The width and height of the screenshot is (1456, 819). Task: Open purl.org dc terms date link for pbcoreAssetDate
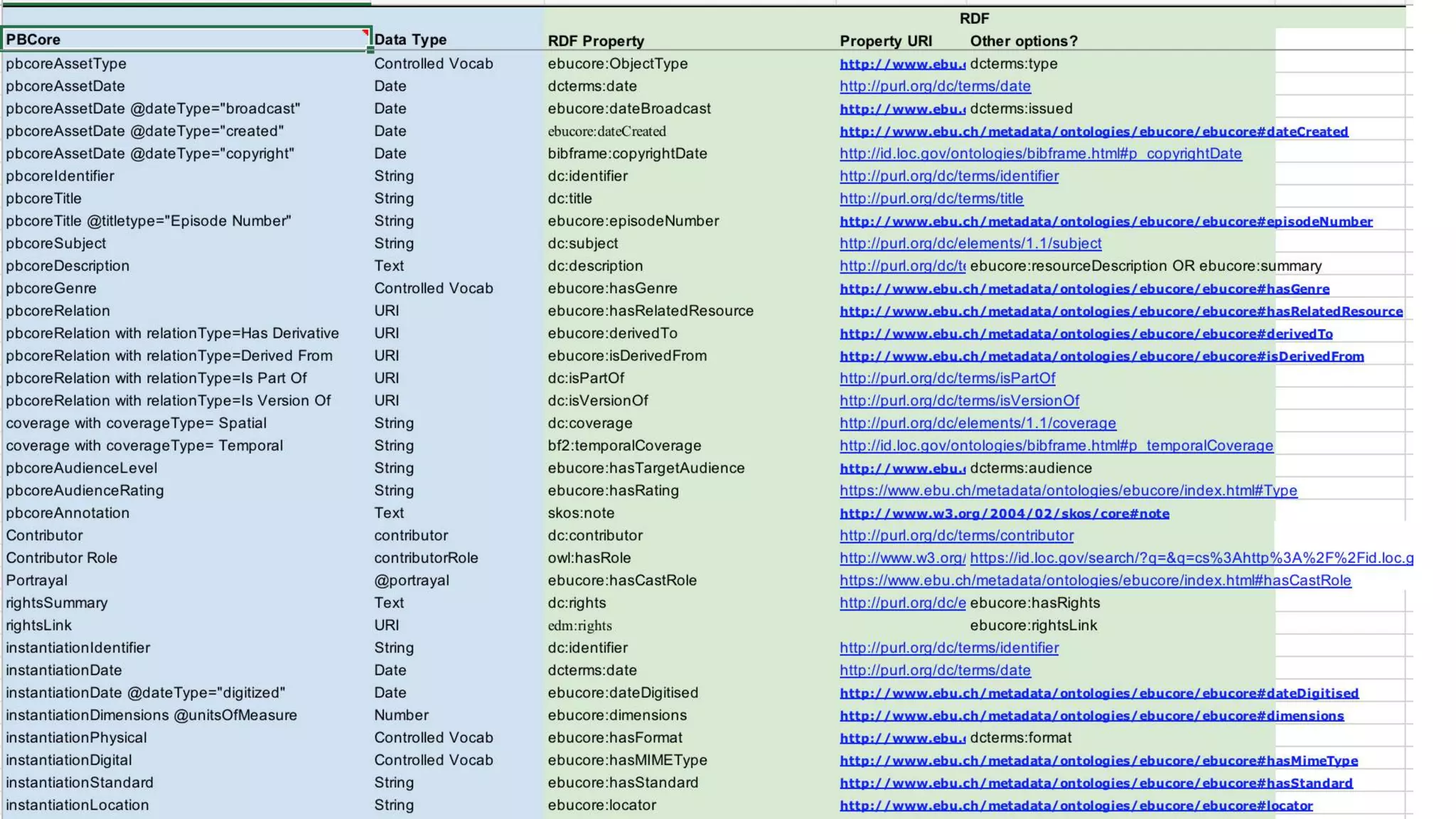pyautogui.click(x=935, y=86)
